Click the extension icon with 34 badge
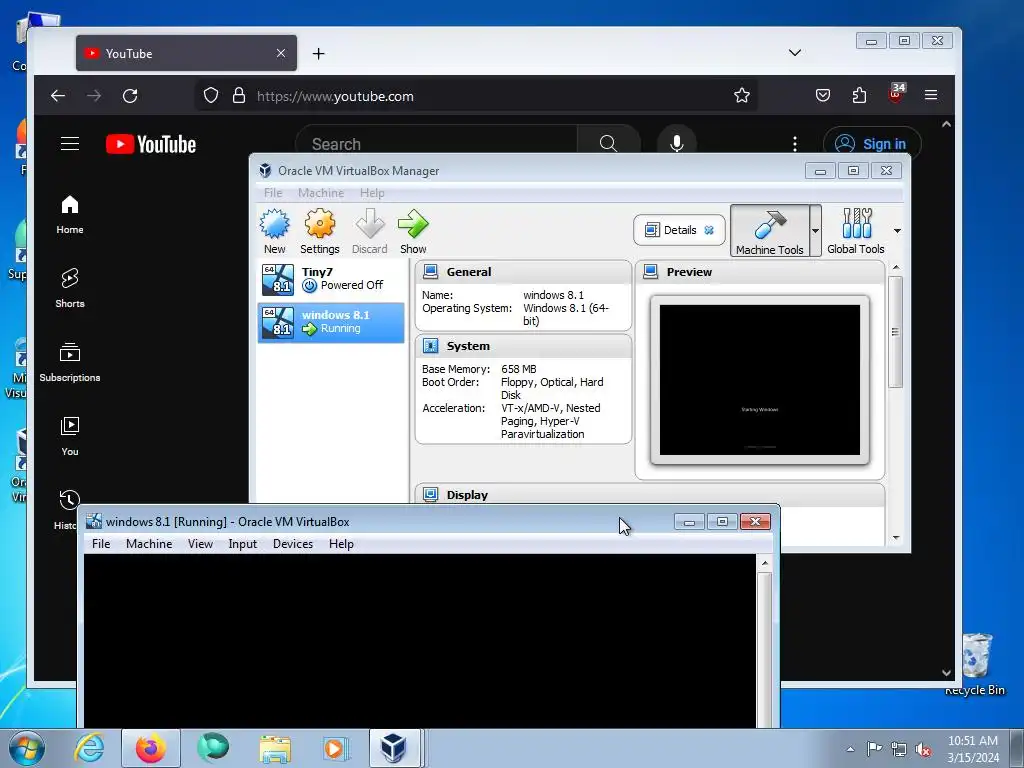The height and width of the screenshot is (768, 1024). point(897,93)
